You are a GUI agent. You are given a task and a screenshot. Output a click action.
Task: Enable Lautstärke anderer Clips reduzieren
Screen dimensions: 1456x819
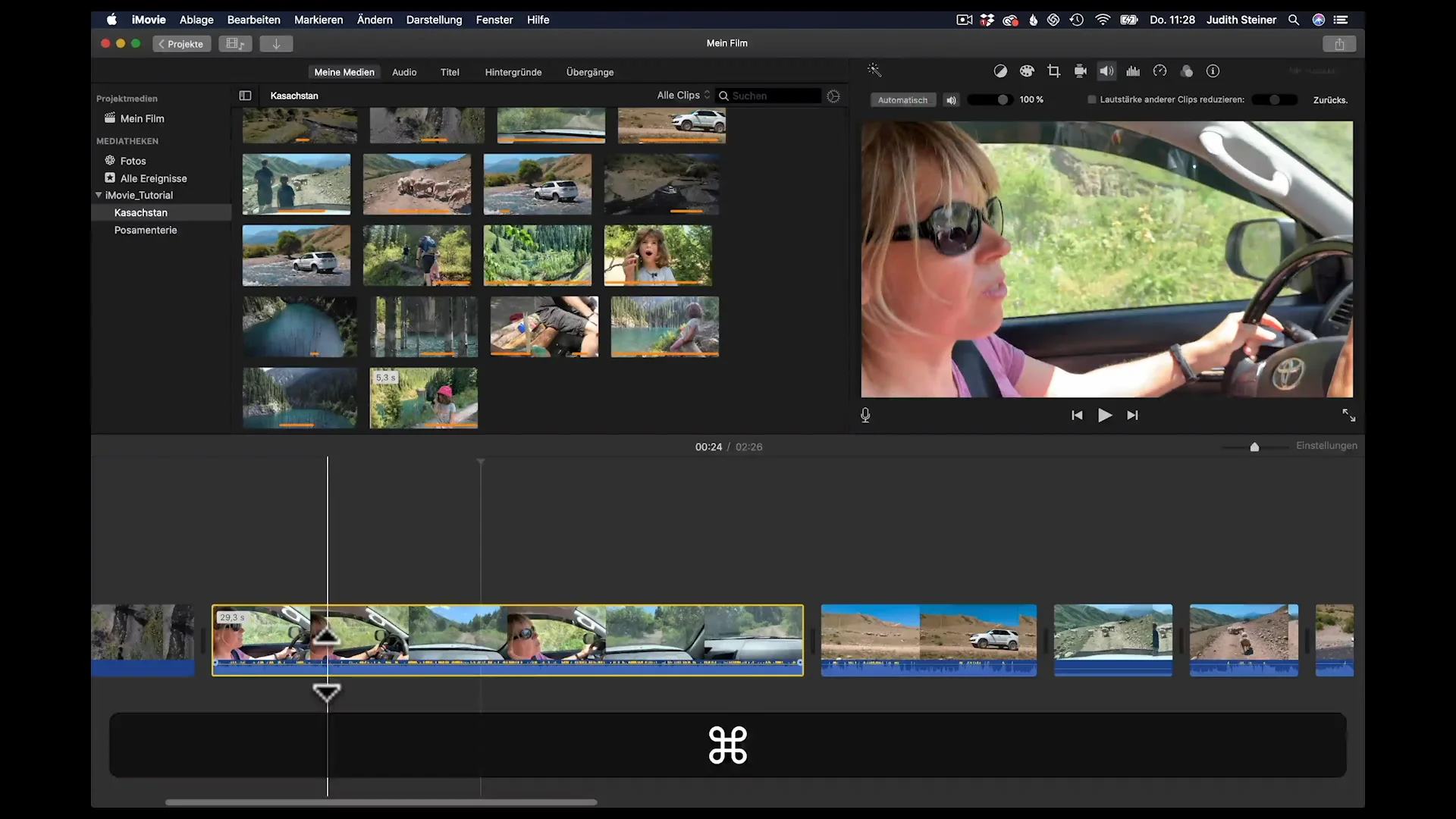point(1091,99)
